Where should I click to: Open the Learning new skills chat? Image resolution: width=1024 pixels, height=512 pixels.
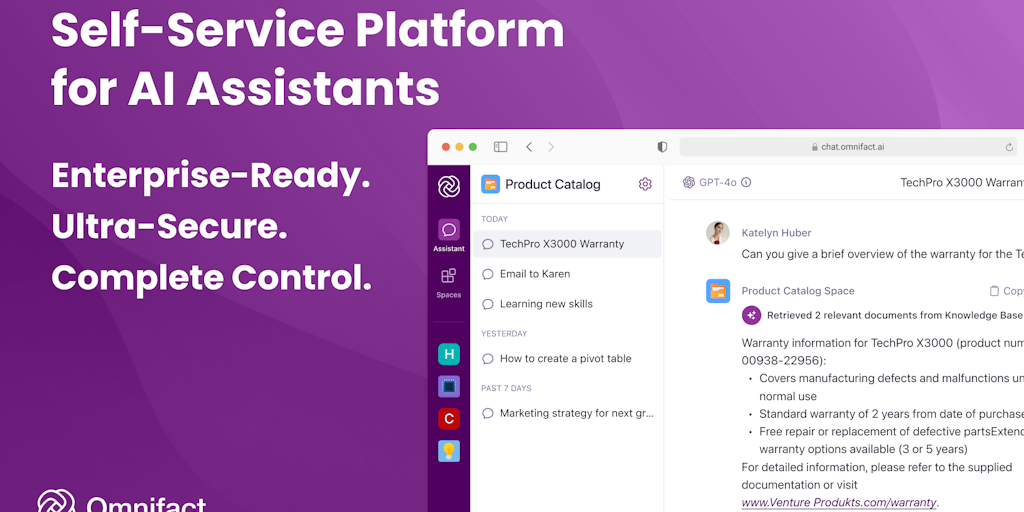(x=567, y=304)
